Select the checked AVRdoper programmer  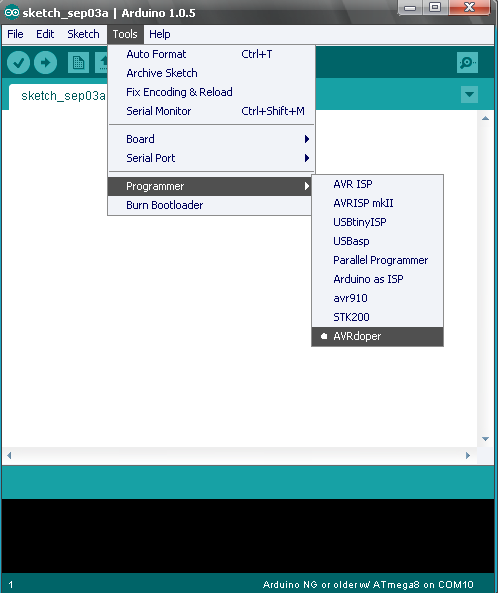click(x=377, y=336)
